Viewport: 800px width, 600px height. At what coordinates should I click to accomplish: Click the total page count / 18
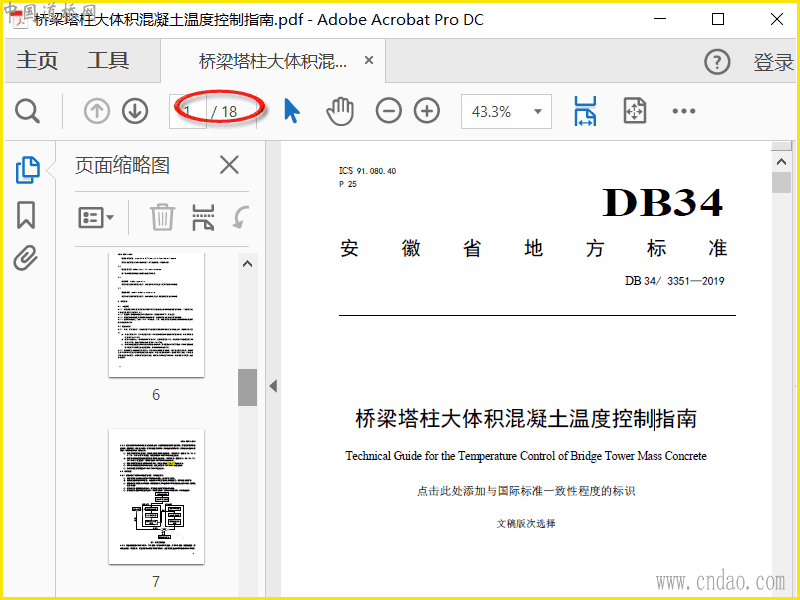(x=224, y=111)
